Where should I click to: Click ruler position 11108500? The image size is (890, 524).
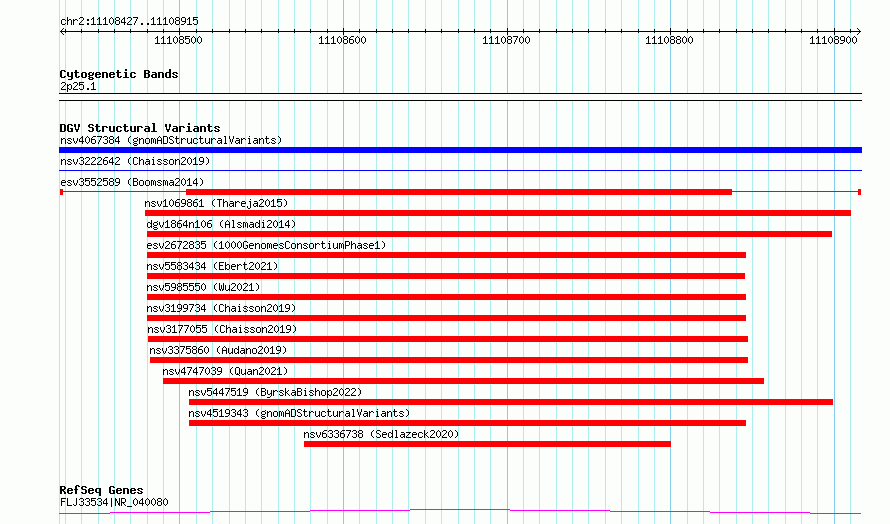click(178, 40)
